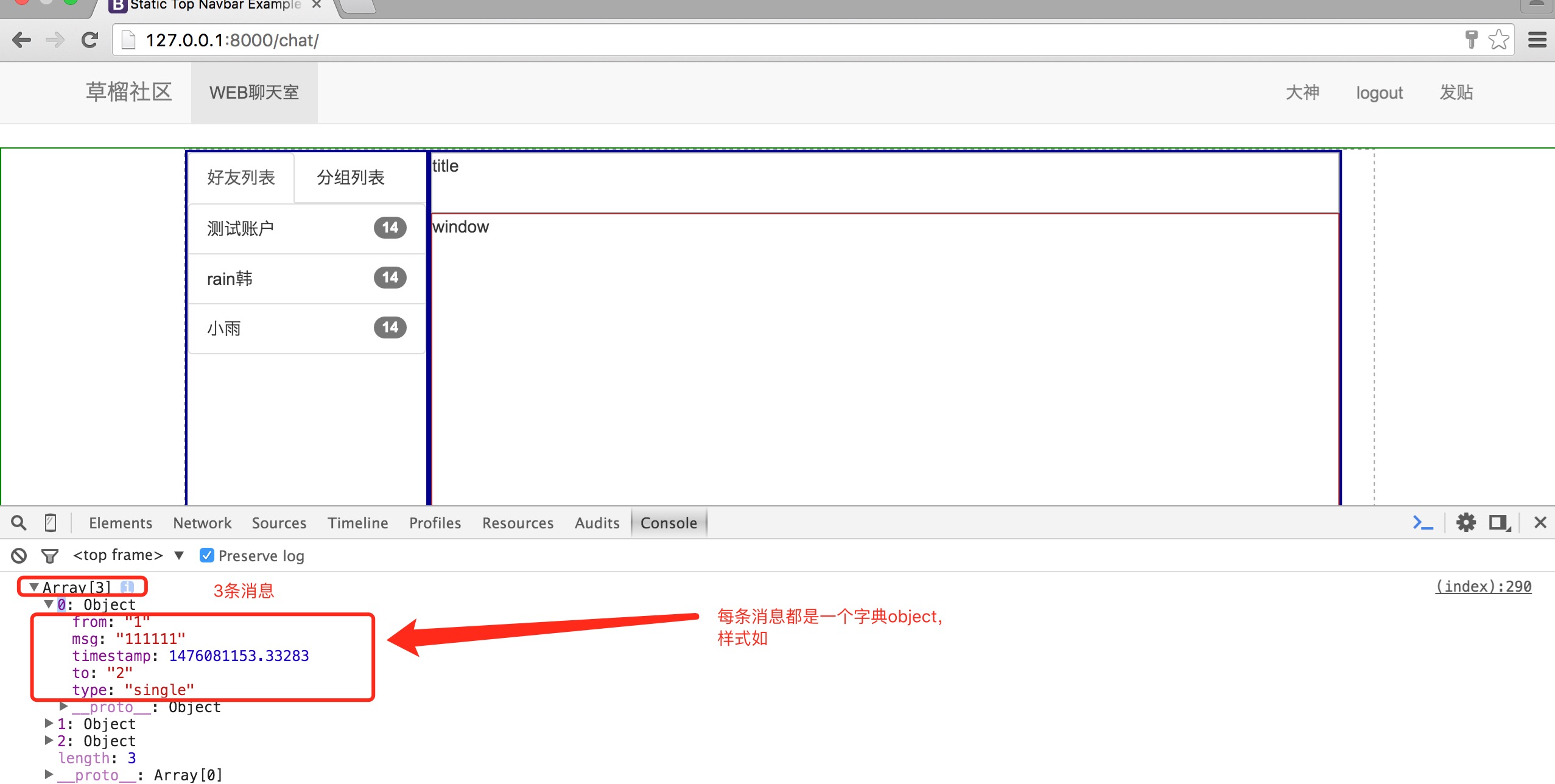The height and width of the screenshot is (784, 1555).
Task: Bookmark page with star icon
Action: click(1498, 40)
